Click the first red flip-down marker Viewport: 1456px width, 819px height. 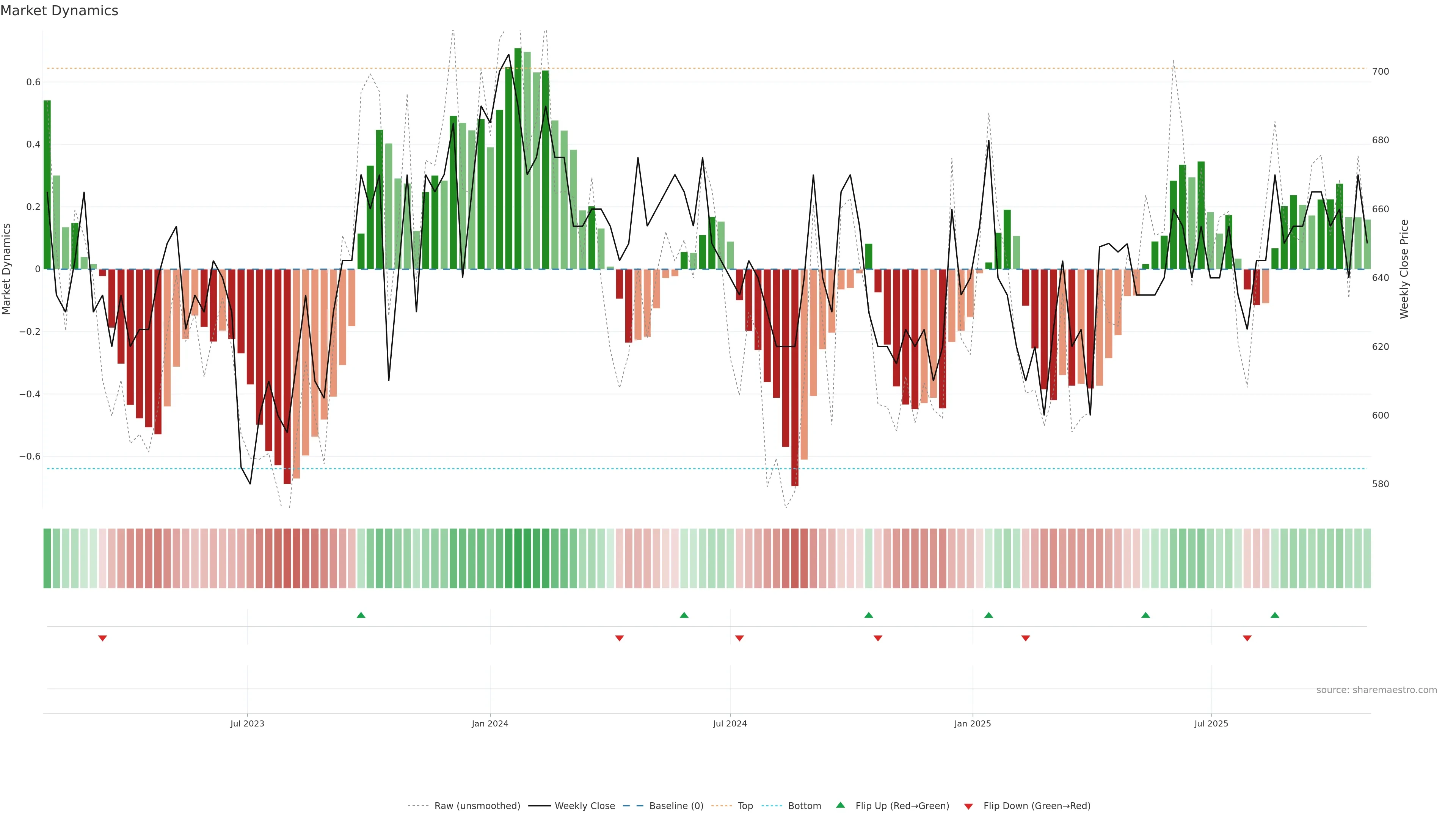point(102,638)
